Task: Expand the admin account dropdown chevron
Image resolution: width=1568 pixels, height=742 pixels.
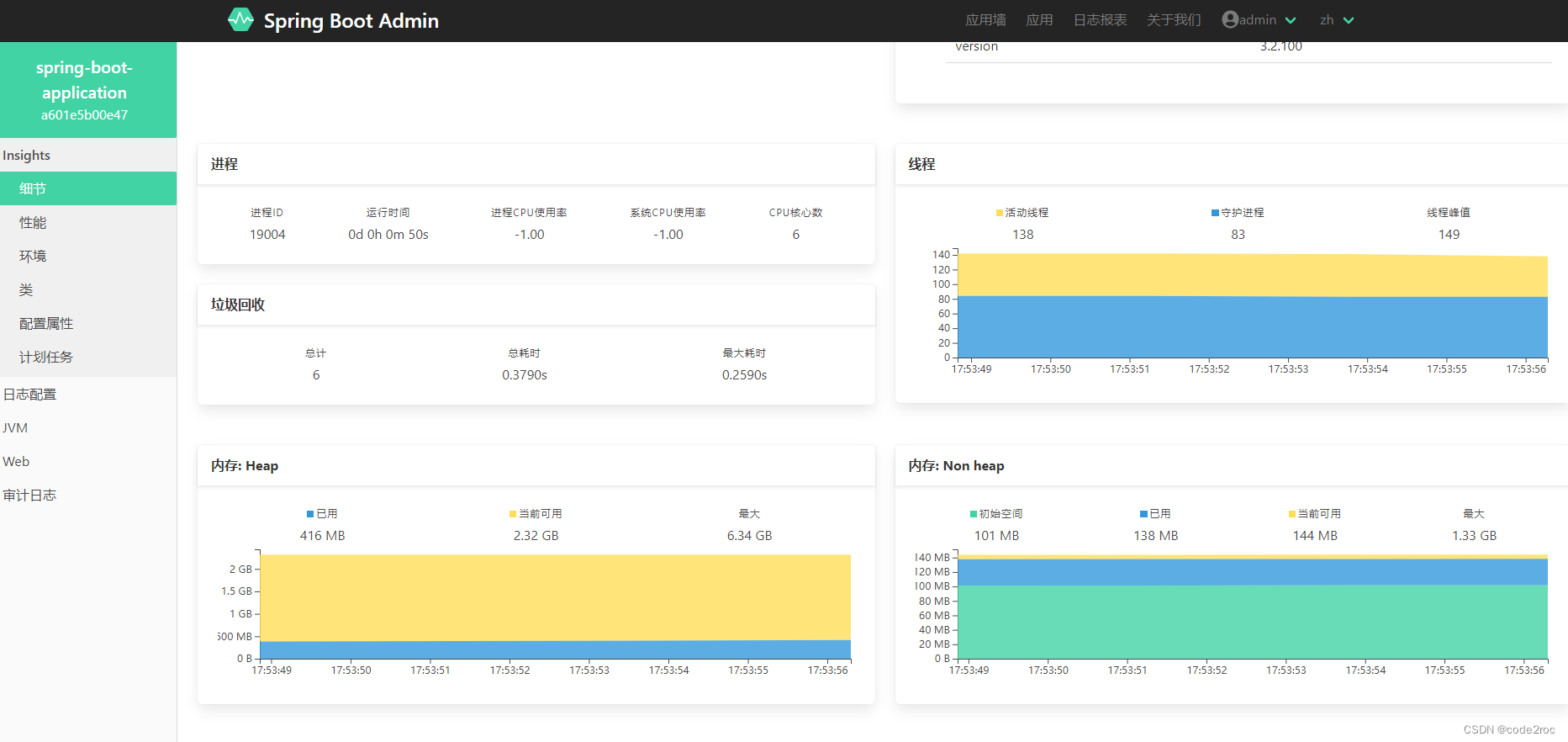Action: pos(1291,20)
